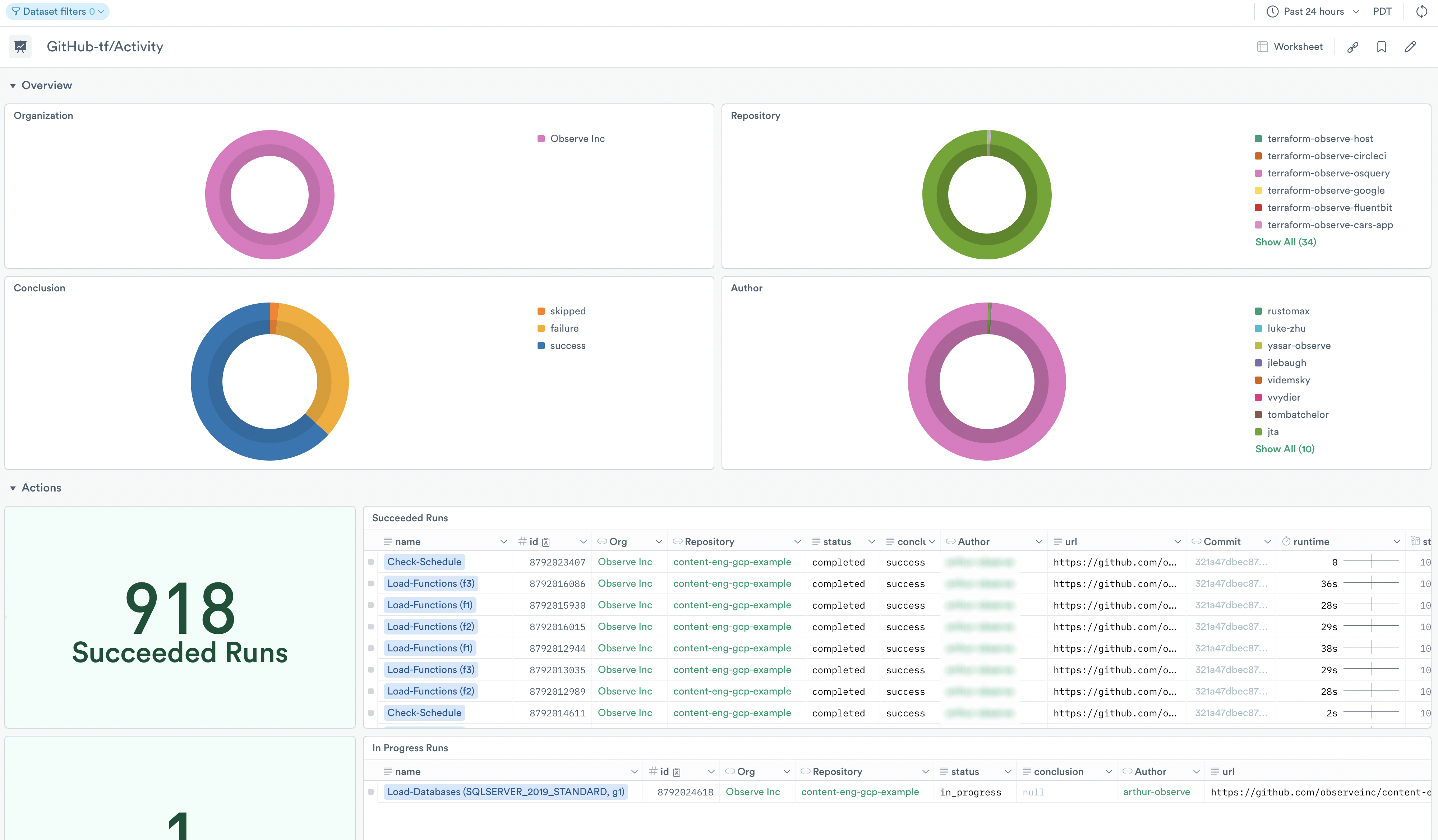Open the Dataset filters dropdown

pos(57,11)
